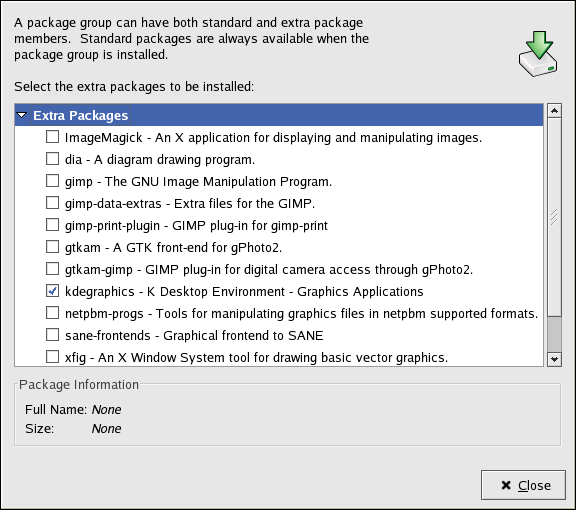Tick the gimp package checkbox
Viewport: 576px width, 510px height.
click(x=53, y=181)
